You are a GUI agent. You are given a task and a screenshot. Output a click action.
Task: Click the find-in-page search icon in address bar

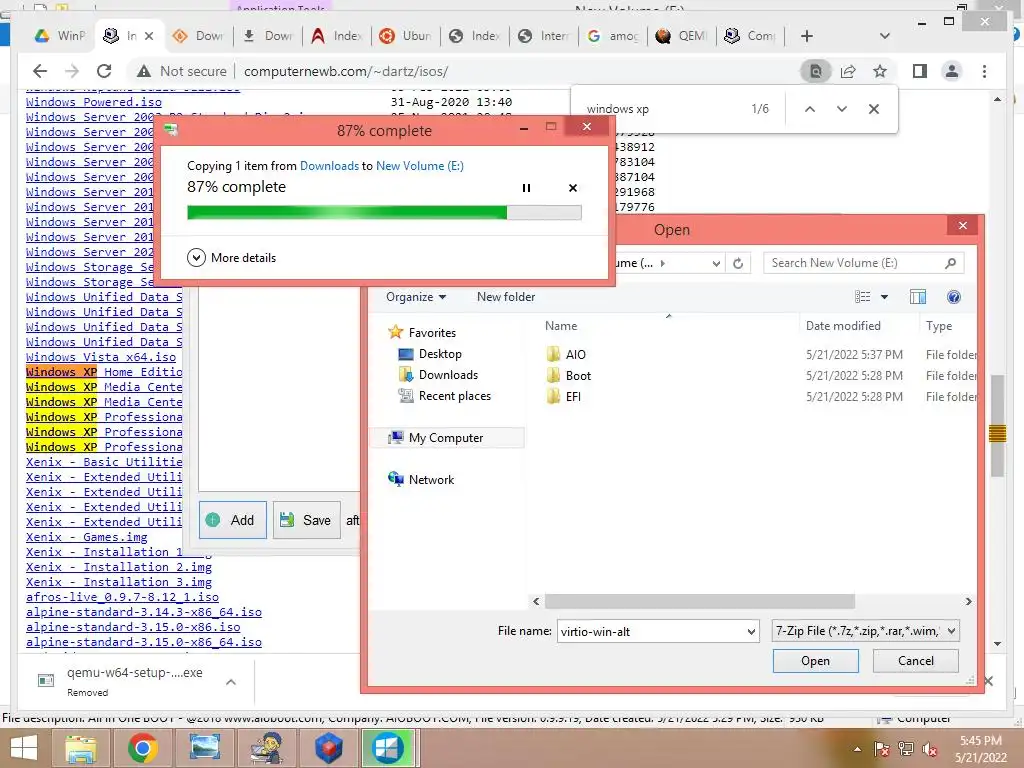tap(816, 71)
